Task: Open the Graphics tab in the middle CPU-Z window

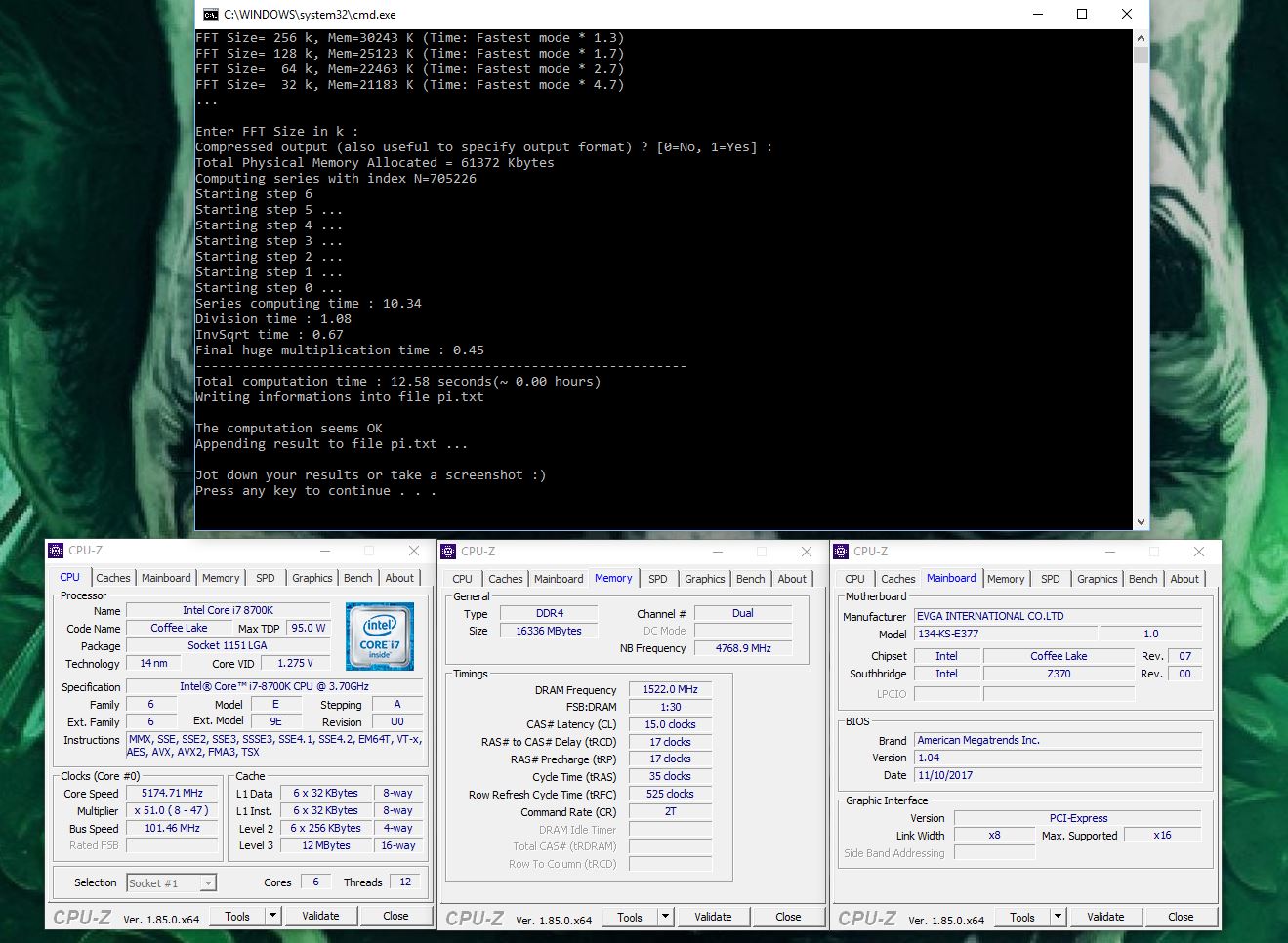Action: 705,579
